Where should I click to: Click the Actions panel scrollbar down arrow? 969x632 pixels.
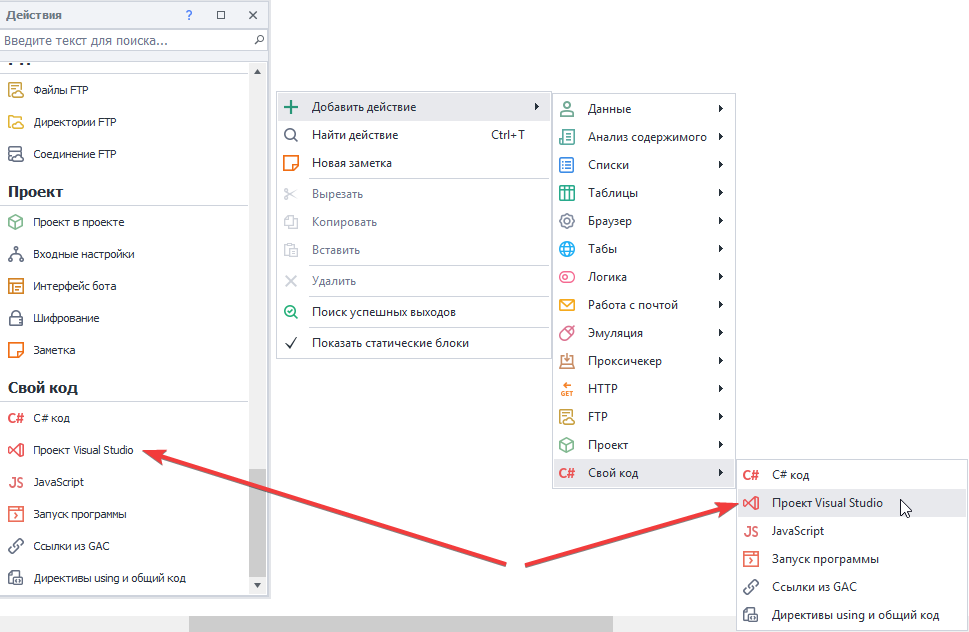coord(257,584)
